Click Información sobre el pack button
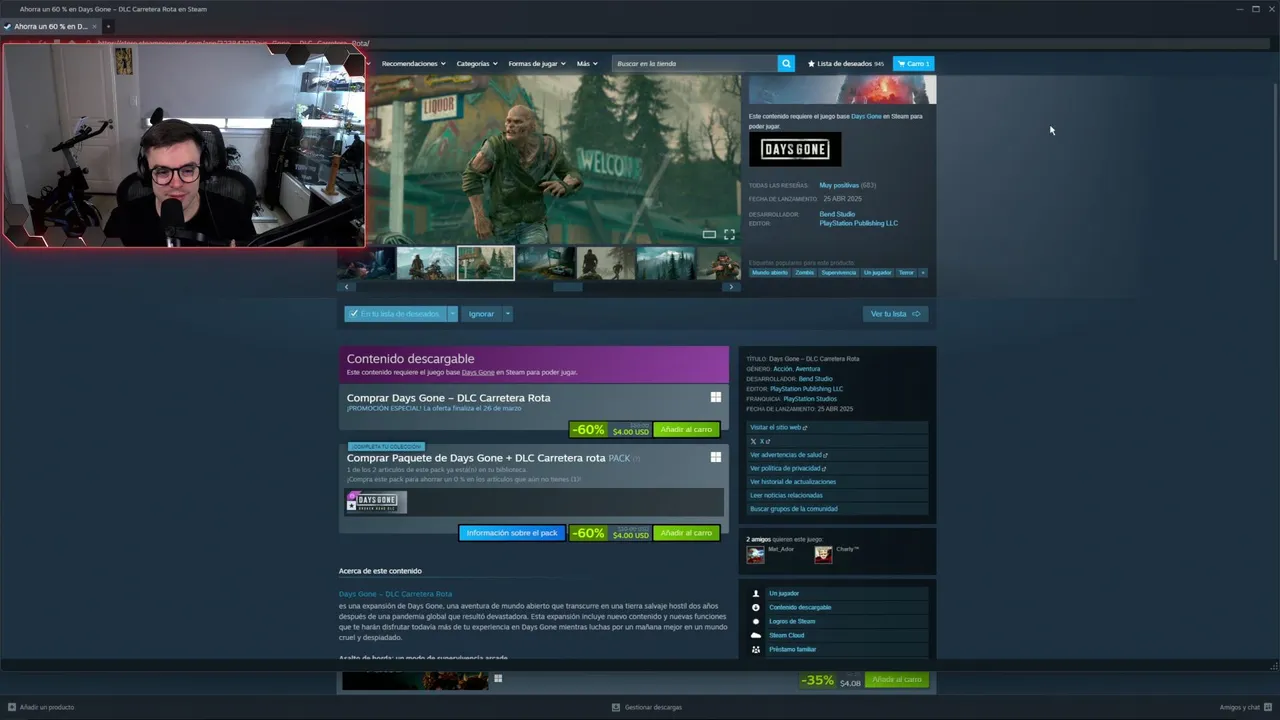1280x720 pixels. tap(512, 533)
